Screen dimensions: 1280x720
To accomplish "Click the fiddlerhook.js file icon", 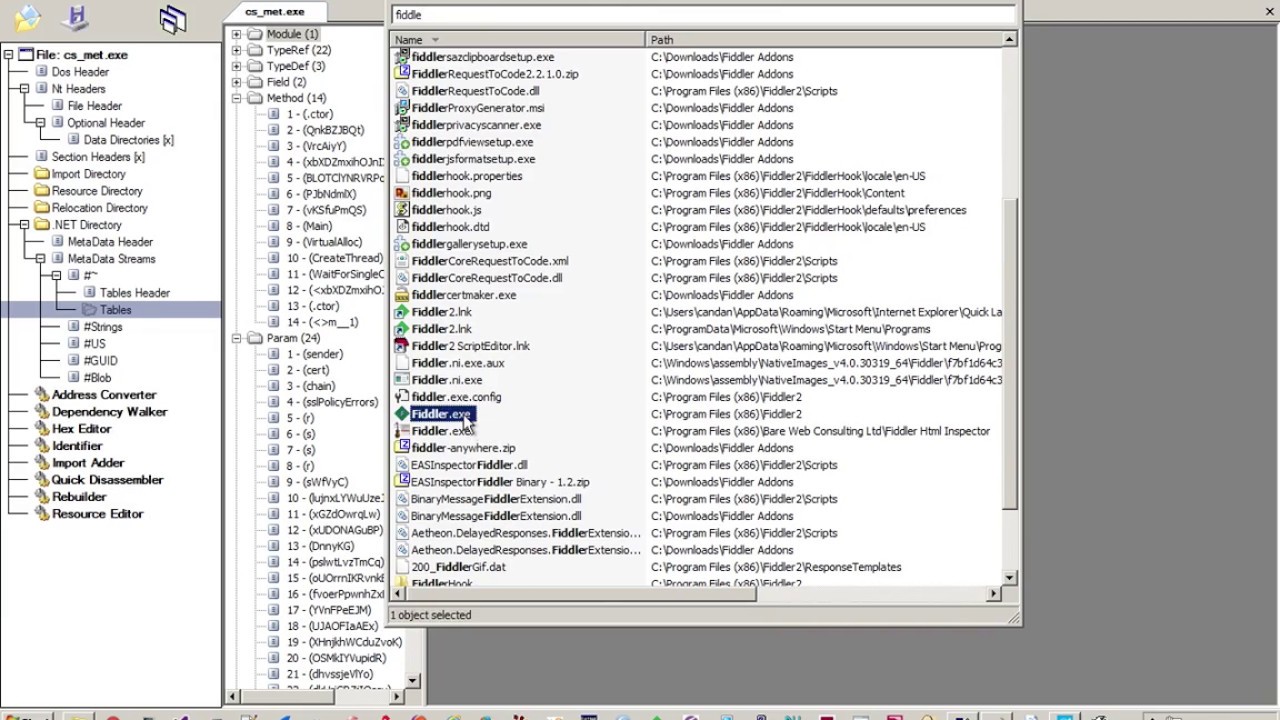I will pyautogui.click(x=402, y=210).
